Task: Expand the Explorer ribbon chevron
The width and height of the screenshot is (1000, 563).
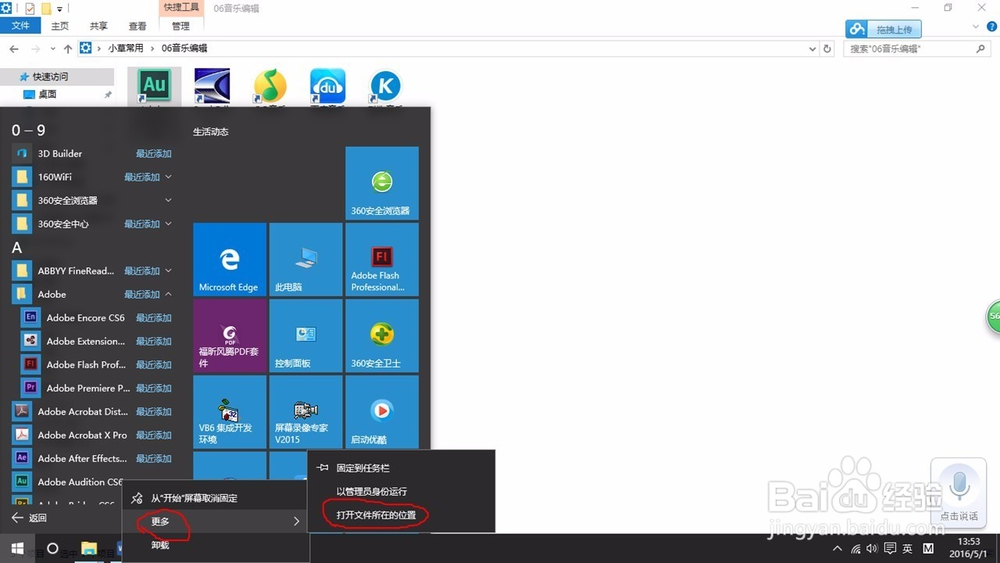Action: (975, 27)
